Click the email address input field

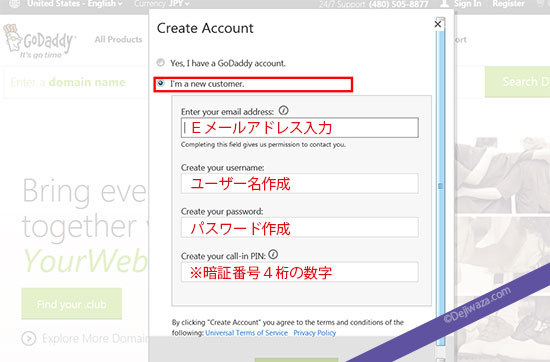(x=300, y=128)
